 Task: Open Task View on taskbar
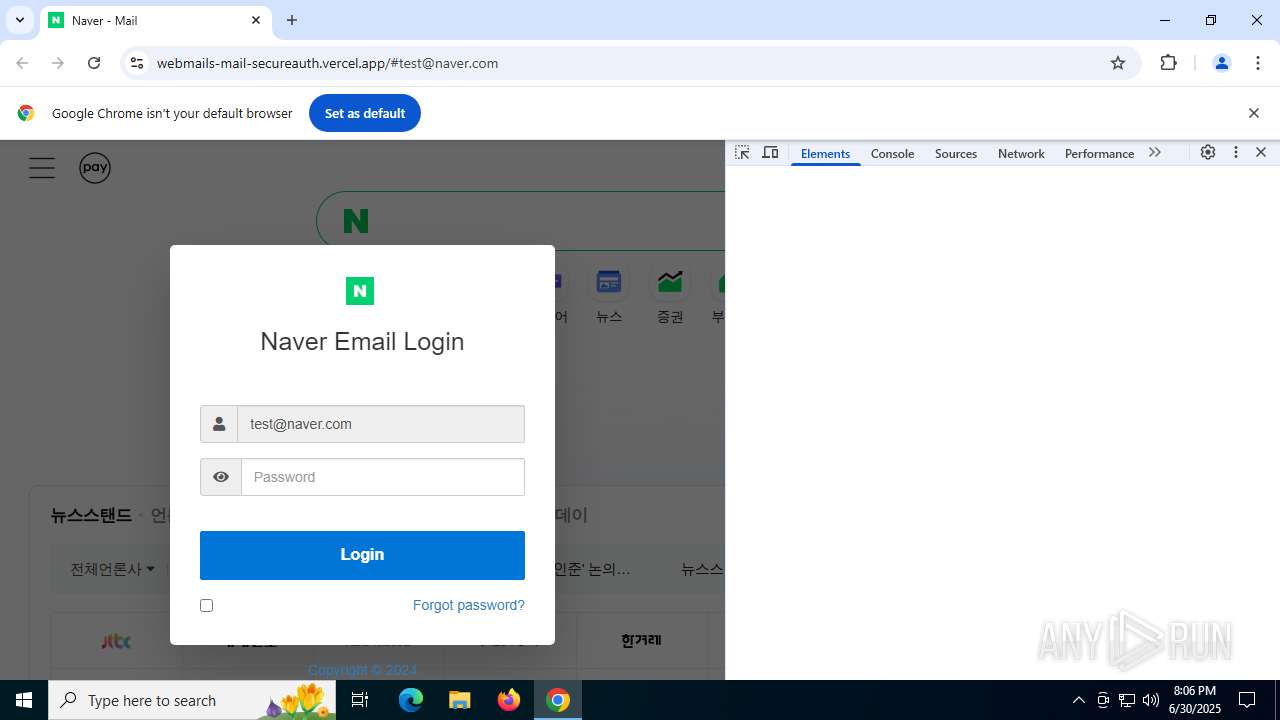(x=360, y=700)
